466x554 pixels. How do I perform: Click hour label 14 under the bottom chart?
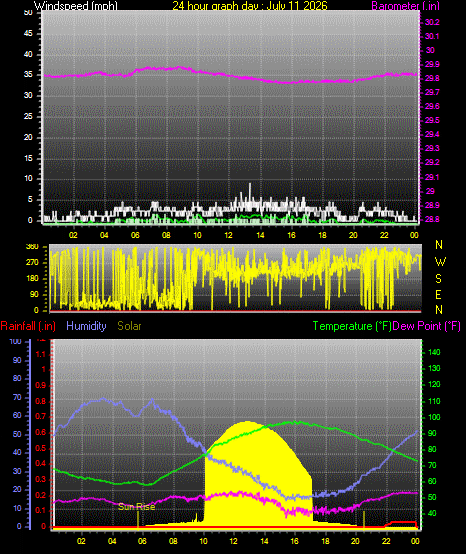tap(264, 541)
